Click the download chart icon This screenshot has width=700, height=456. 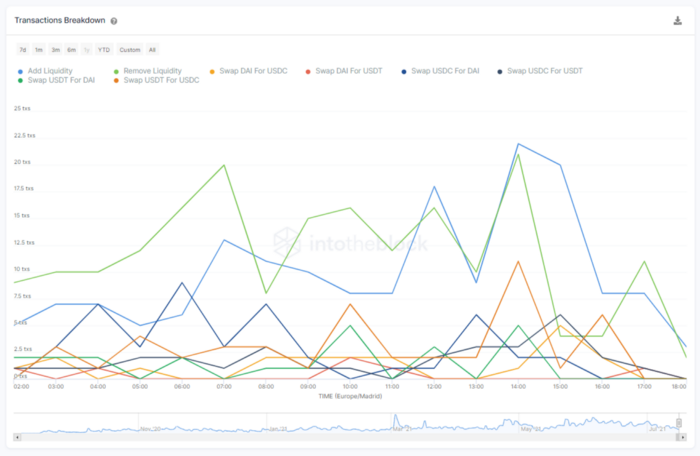[x=678, y=20]
